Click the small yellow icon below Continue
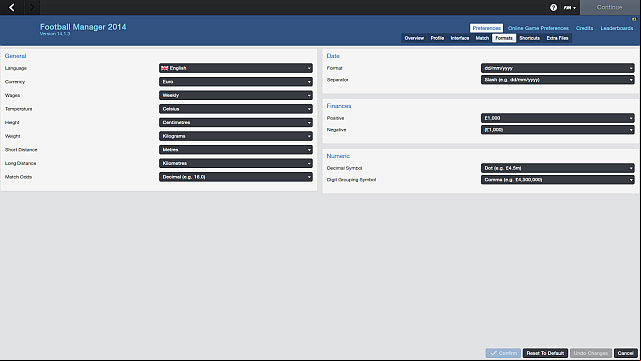 pos(634,19)
